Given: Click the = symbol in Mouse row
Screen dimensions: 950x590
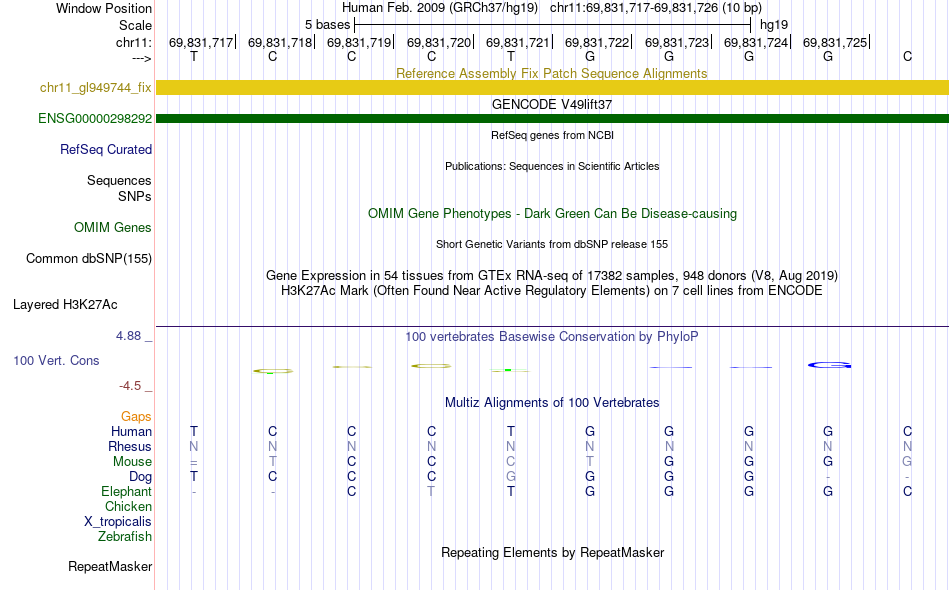Looking at the screenshot, I should (194, 462).
